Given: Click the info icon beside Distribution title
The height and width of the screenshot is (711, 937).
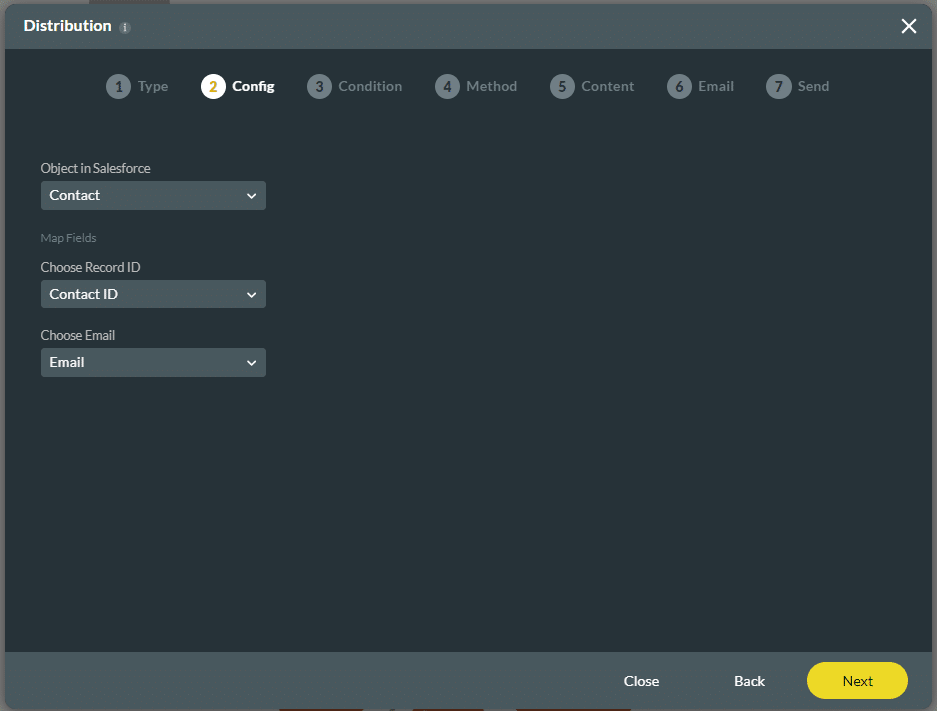Looking at the screenshot, I should coord(125,28).
